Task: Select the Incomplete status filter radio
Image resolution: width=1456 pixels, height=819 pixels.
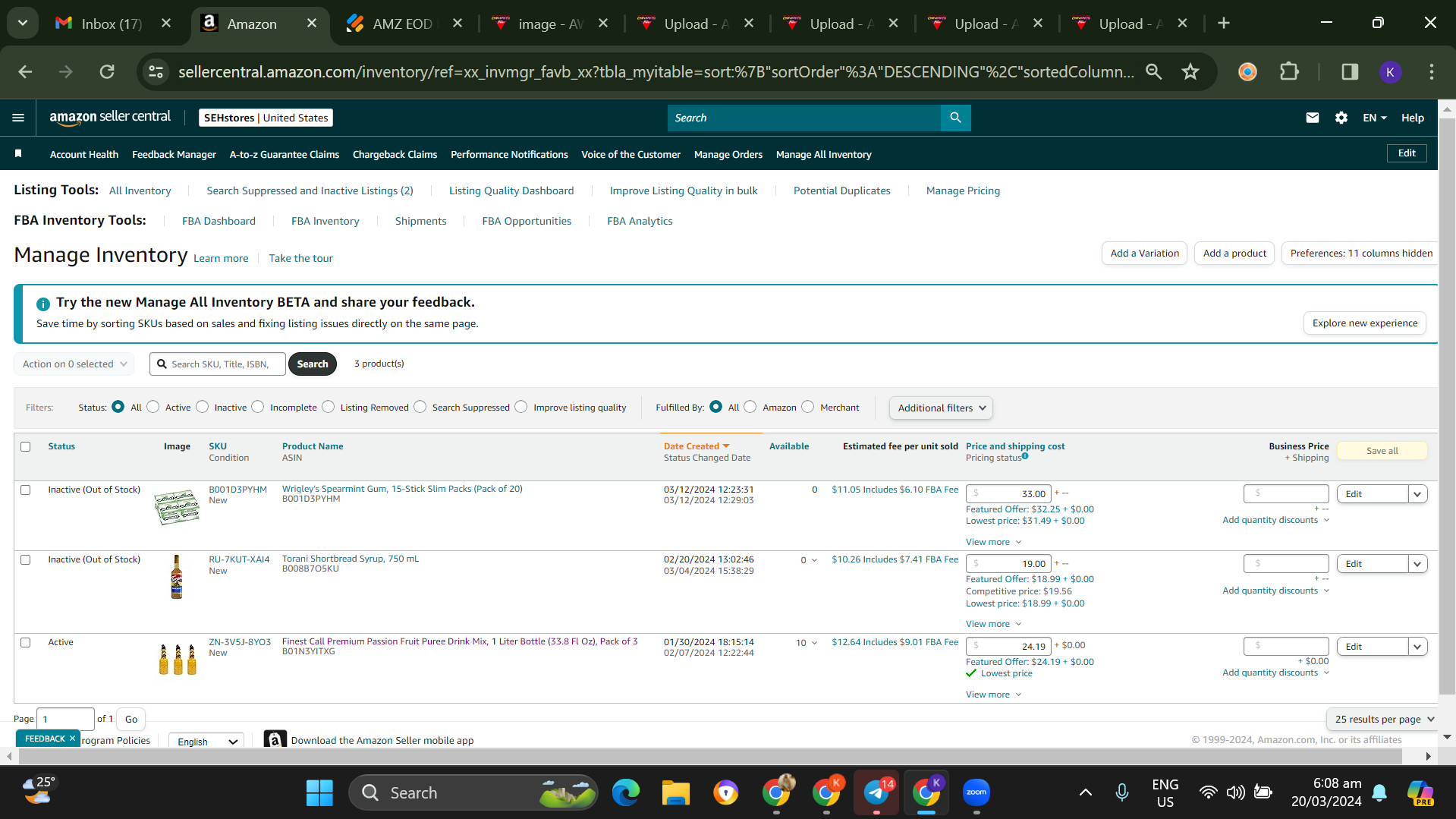Action: click(258, 407)
